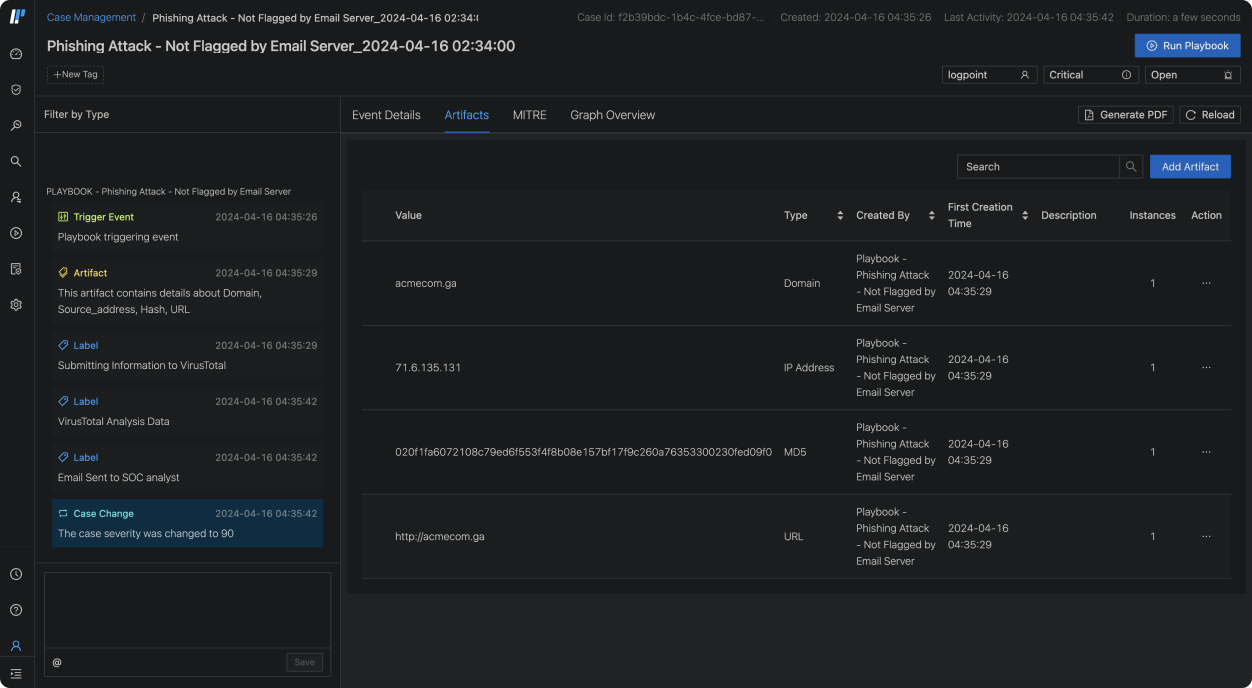Open the playbook play-circle sidebar icon
Image resolution: width=1252 pixels, height=688 pixels.
click(x=16, y=233)
